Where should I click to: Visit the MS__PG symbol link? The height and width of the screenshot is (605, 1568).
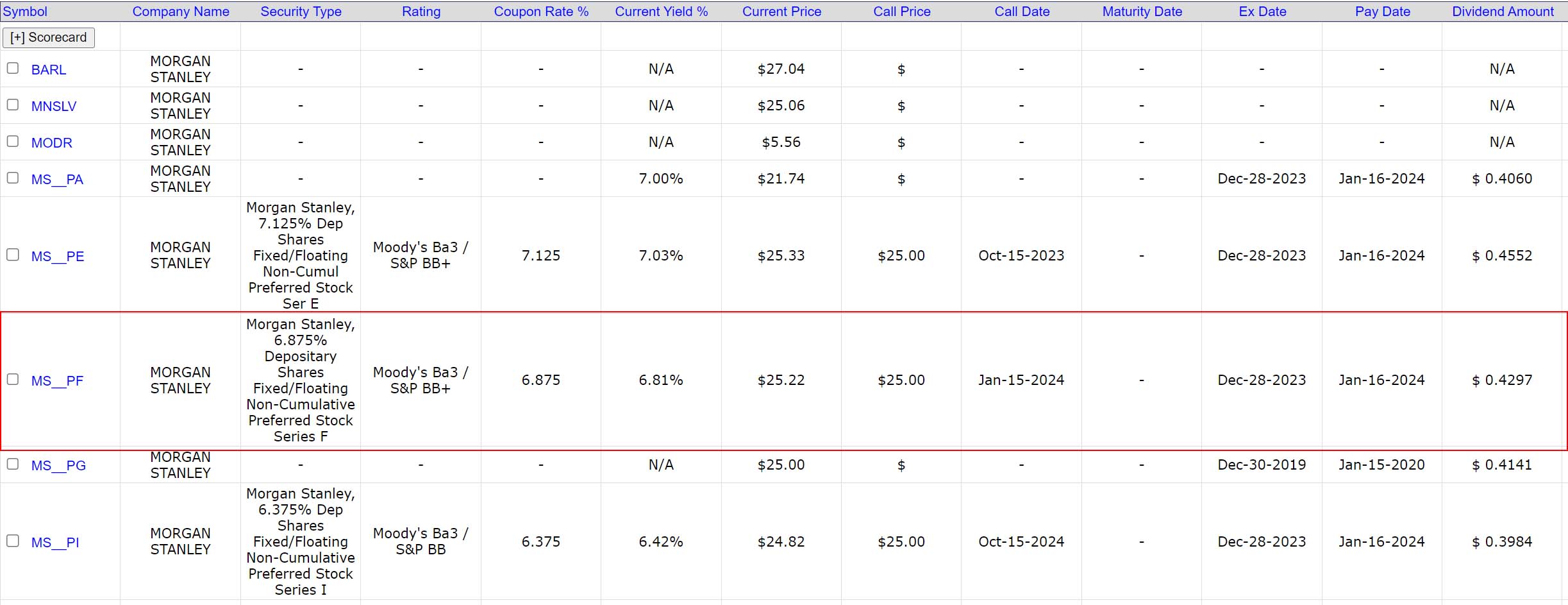pyautogui.click(x=58, y=465)
